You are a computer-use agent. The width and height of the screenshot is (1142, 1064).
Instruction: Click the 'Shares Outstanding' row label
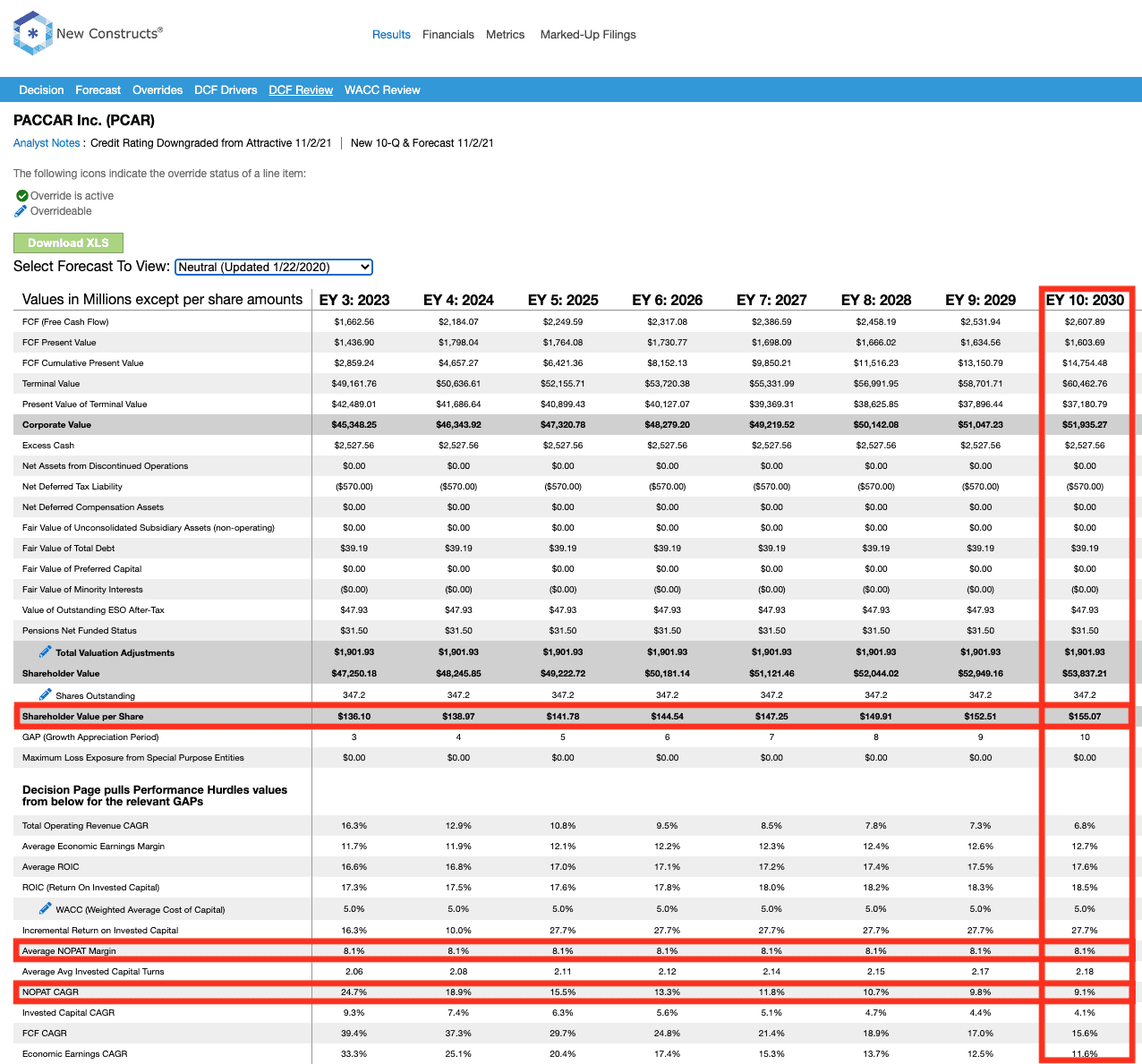point(96,696)
